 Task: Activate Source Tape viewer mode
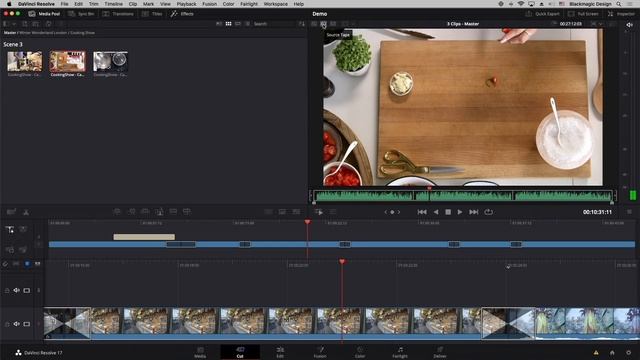pyautogui.click(x=323, y=24)
